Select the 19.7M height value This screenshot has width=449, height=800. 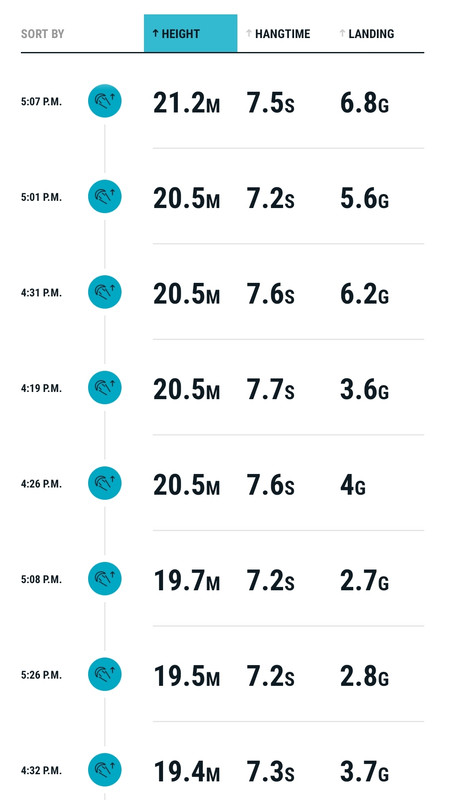click(187, 580)
